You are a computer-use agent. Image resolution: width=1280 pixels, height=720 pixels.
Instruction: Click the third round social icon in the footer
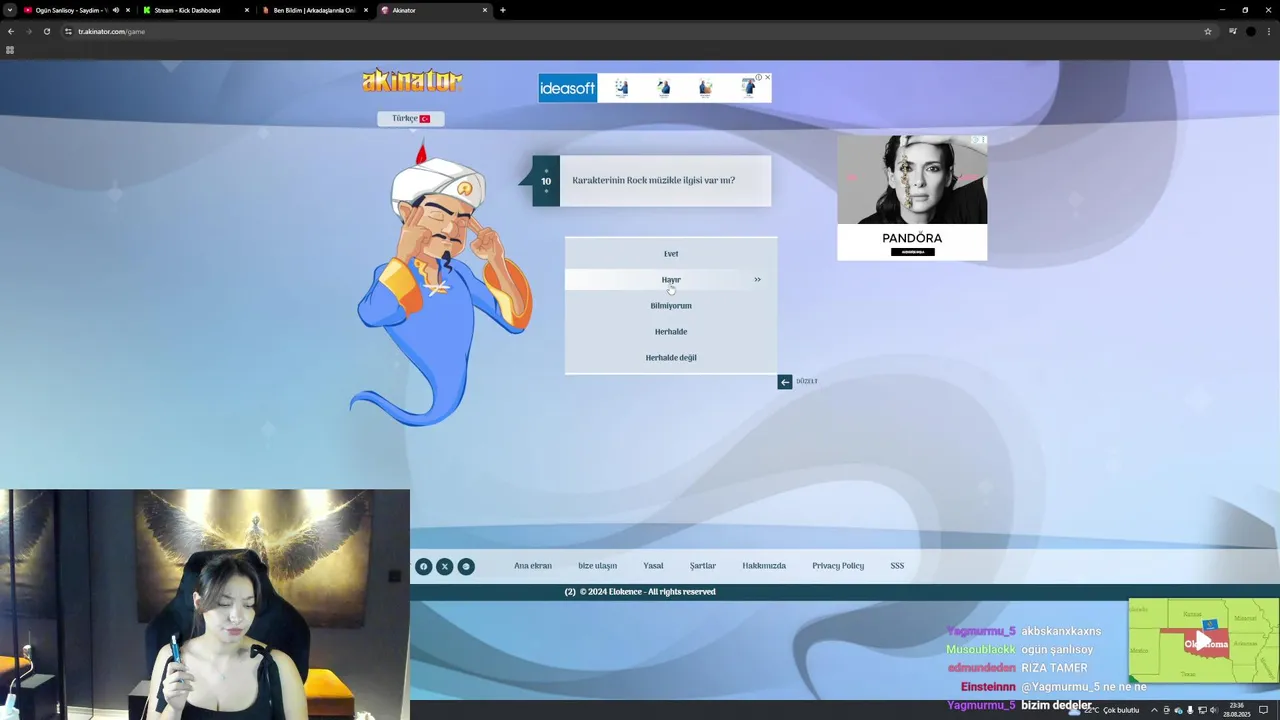(466, 566)
